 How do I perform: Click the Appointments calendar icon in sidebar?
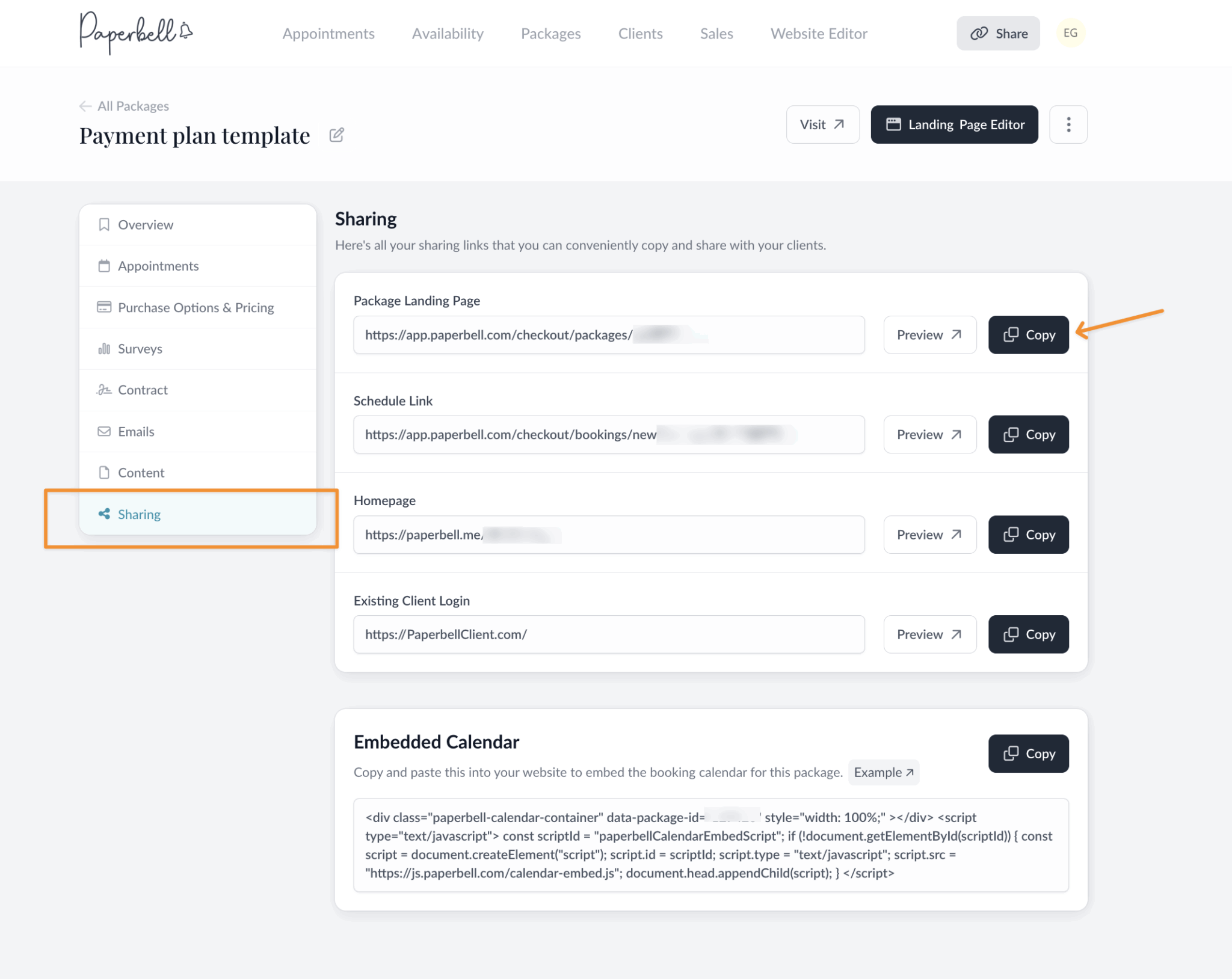click(x=103, y=266)
